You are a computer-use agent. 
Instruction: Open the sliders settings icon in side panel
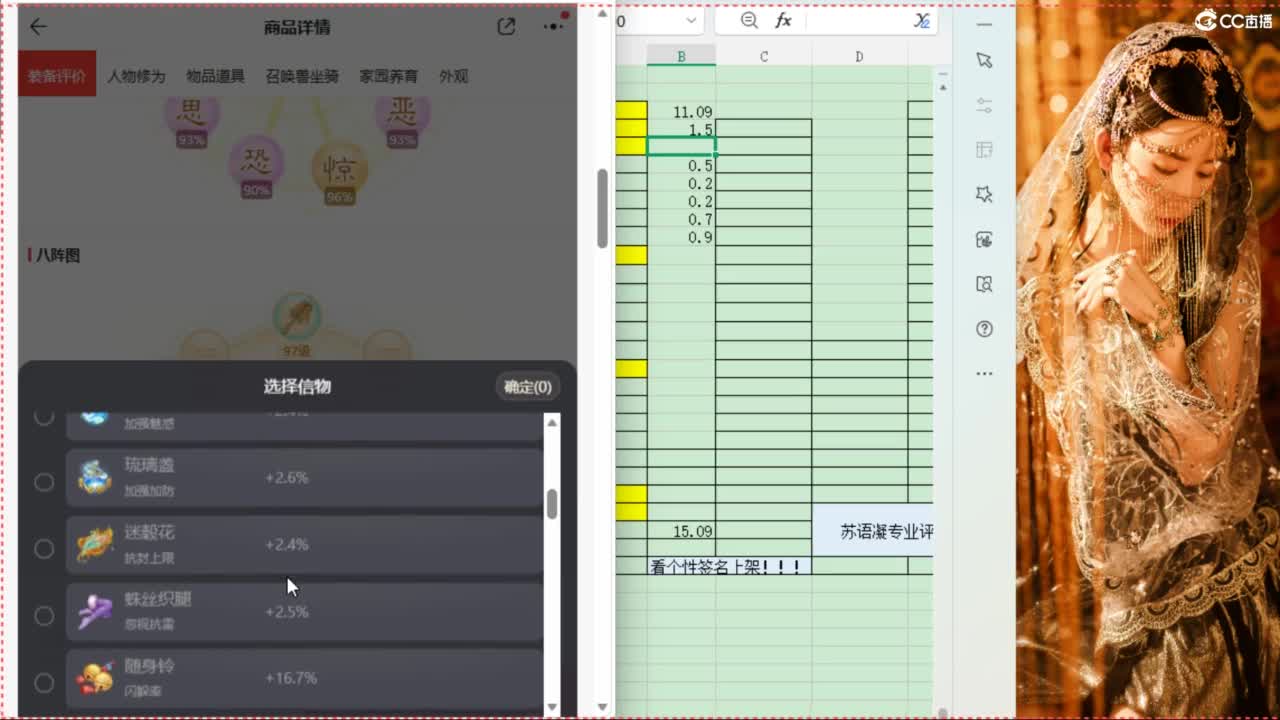pos(984,105)
